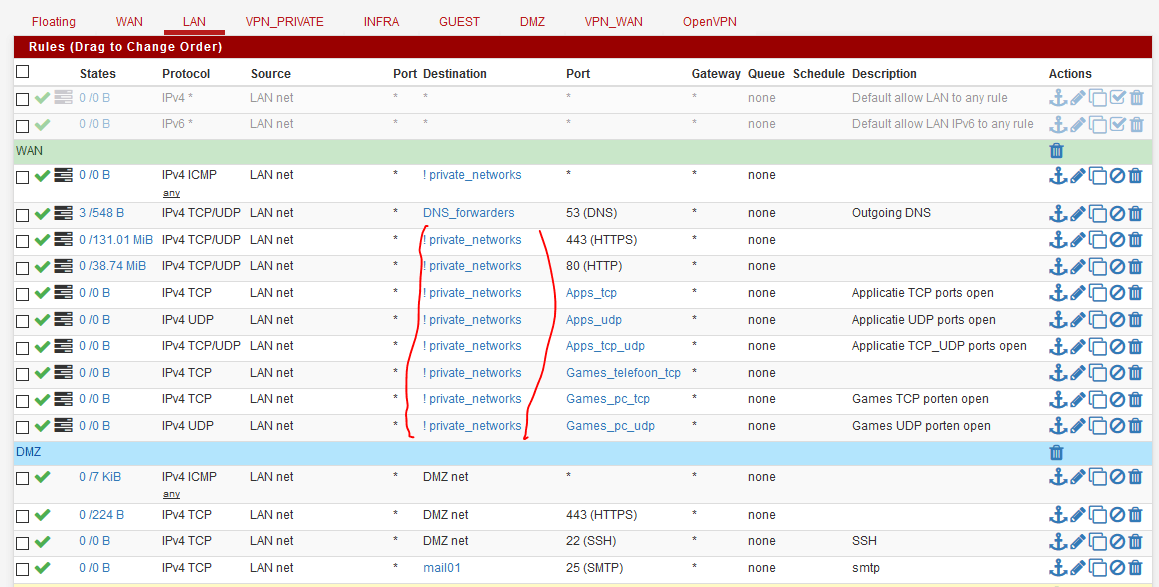Copy the Games_telefoon_tcp rule
1159x587 pixels.
coord(1098,373)
